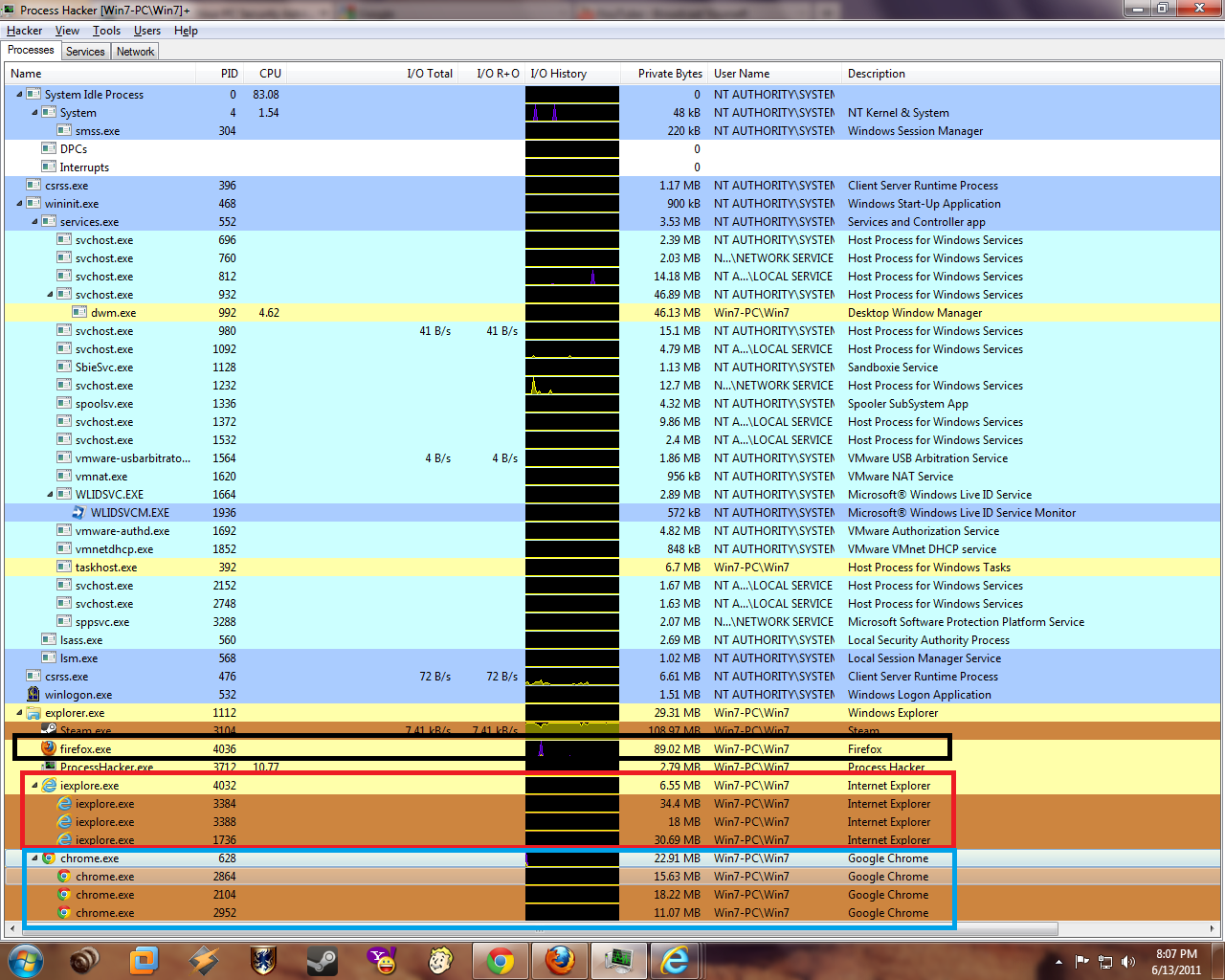Image resolution: width=1225 pixels, height=980 pixels.
Task: Click the explorer.exe folder icon
Action: point(33,713)
